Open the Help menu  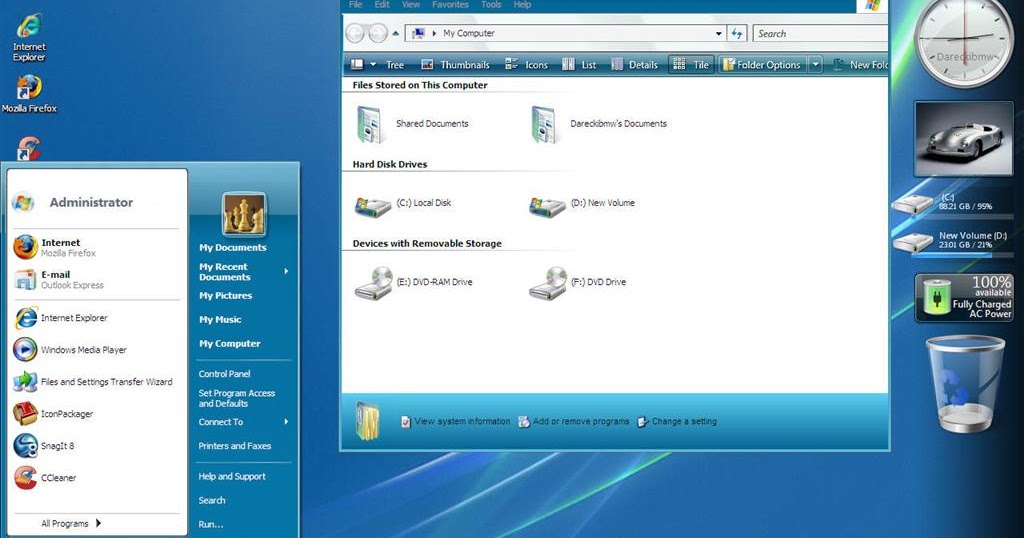coord(522,5)
